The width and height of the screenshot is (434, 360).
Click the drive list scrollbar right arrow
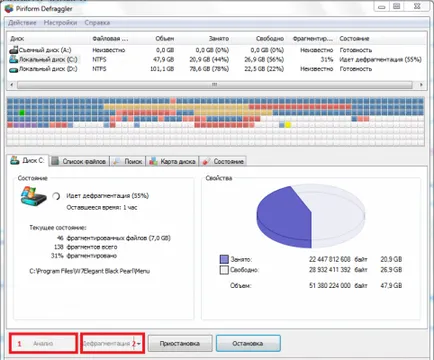click(421, 85)
